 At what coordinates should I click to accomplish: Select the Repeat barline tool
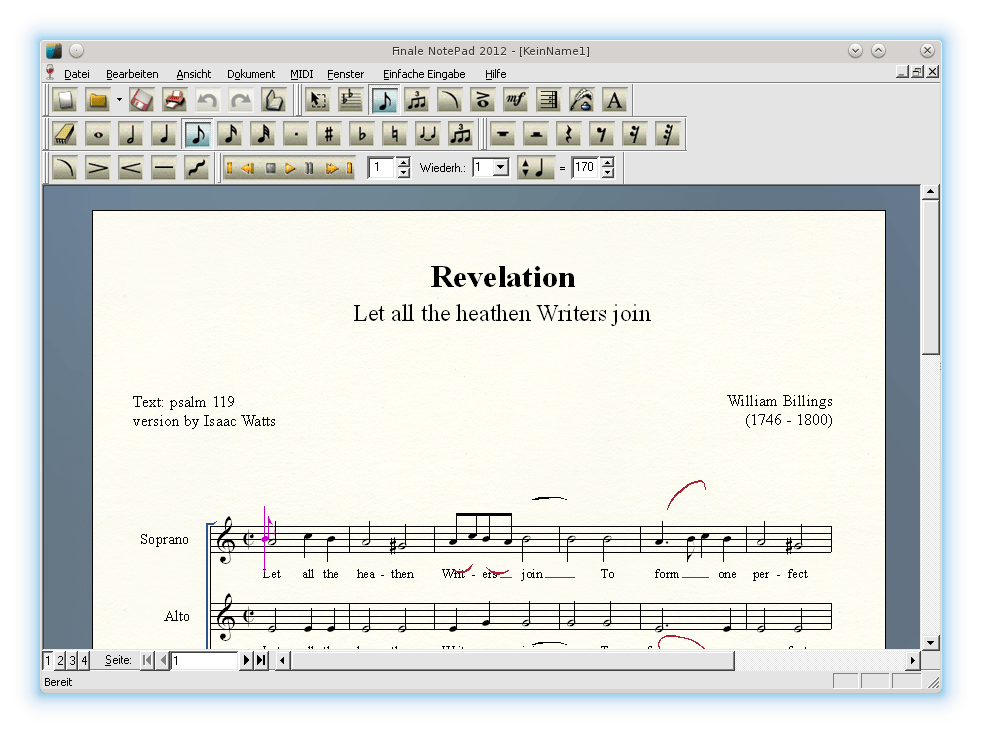(549, 100)
